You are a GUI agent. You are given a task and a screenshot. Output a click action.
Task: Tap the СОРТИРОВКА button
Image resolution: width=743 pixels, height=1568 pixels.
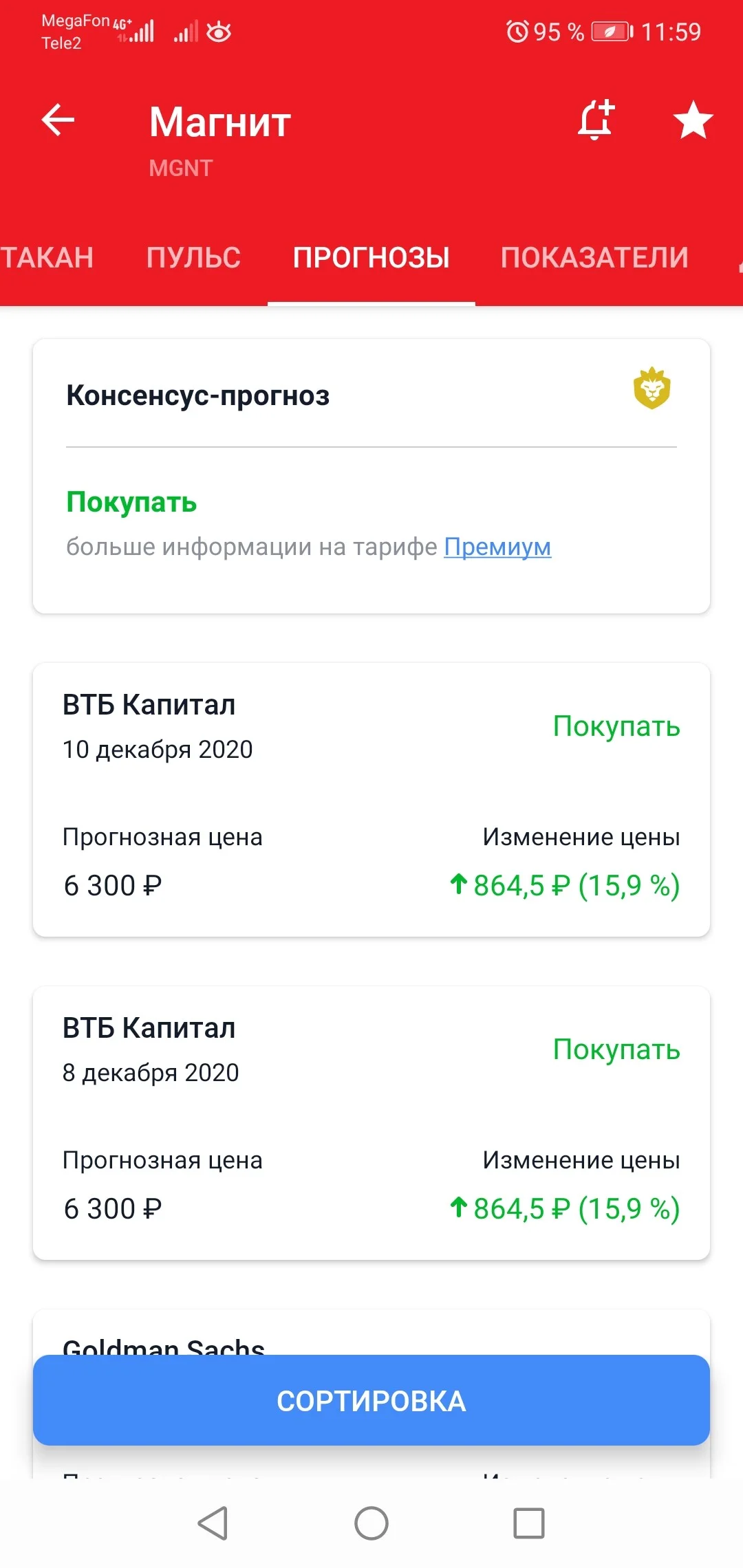pyautogui.click(x=371, y=1400)
